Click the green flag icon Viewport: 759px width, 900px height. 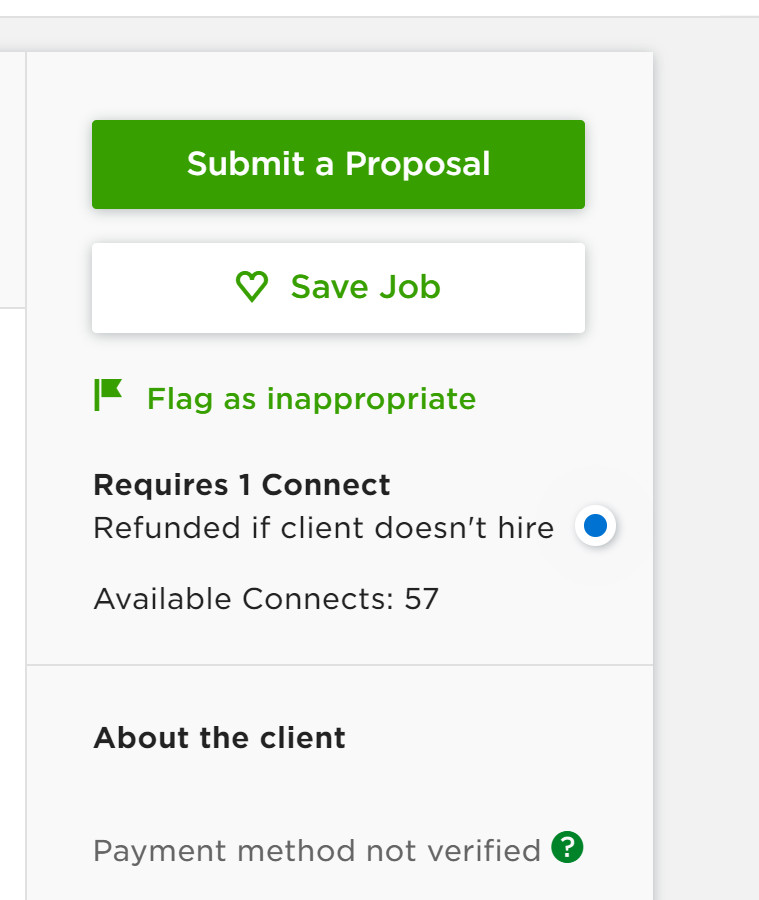[108, 395]
